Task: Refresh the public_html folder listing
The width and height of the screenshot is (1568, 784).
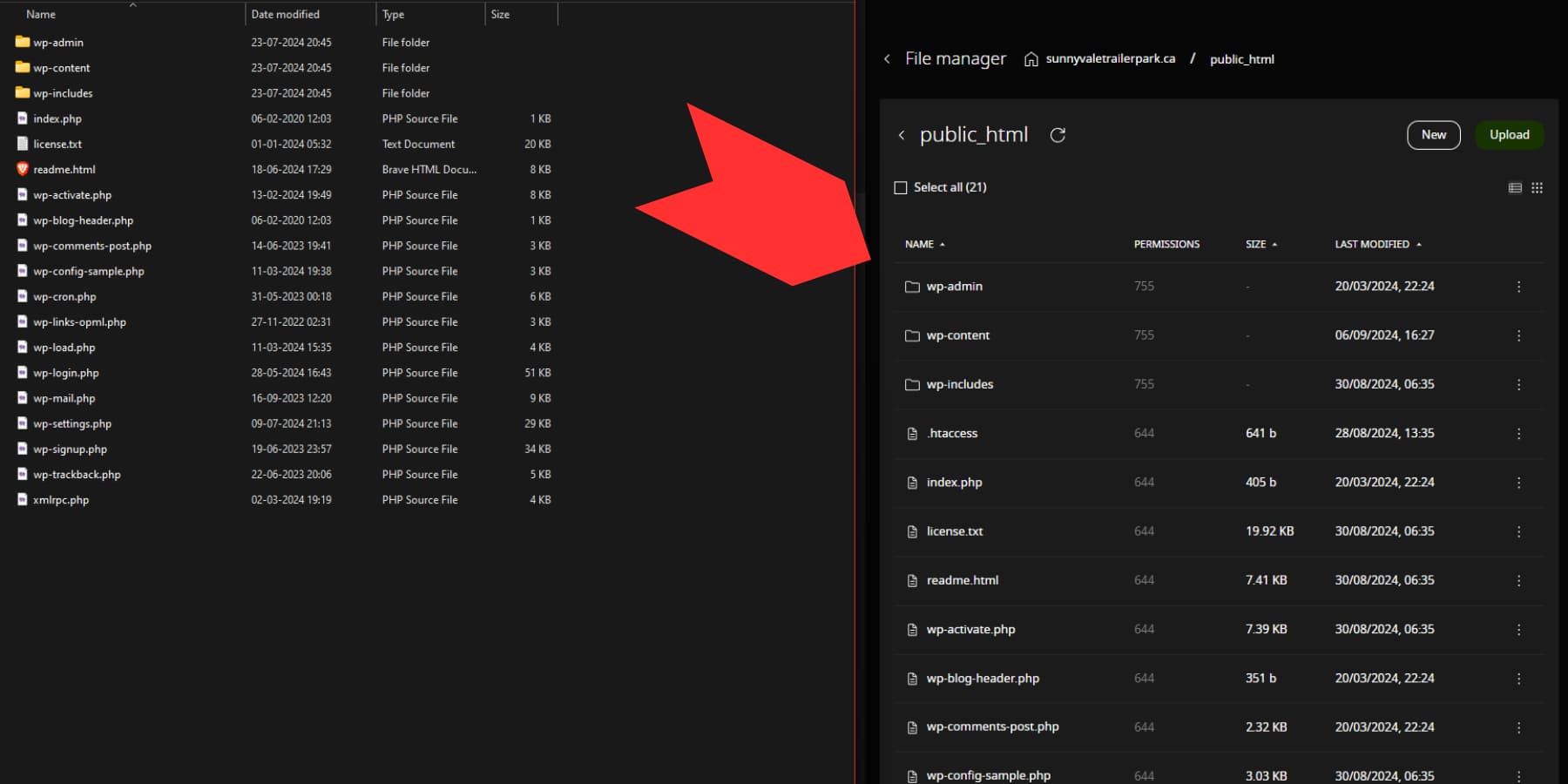Action: [x=1058, y=135]
